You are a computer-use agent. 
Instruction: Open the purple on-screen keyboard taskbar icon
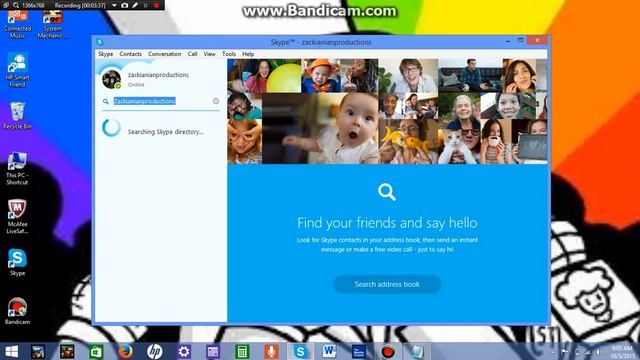(x=213, y=351)
